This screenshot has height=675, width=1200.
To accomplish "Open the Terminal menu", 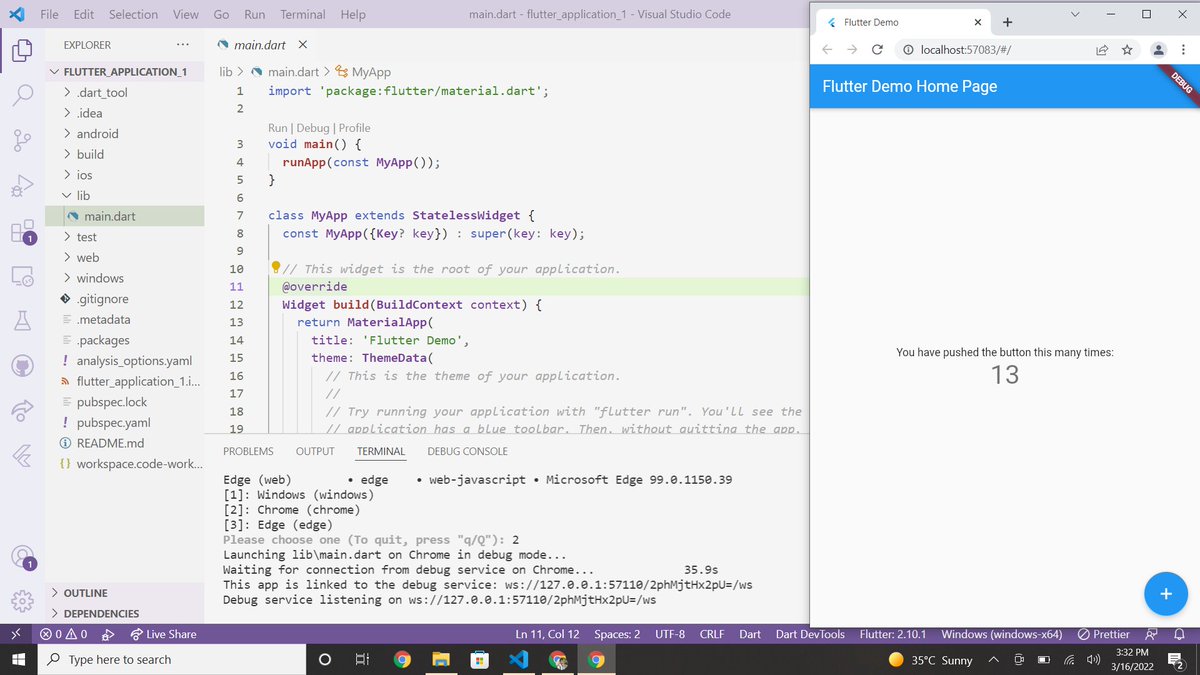I will 302,14.
